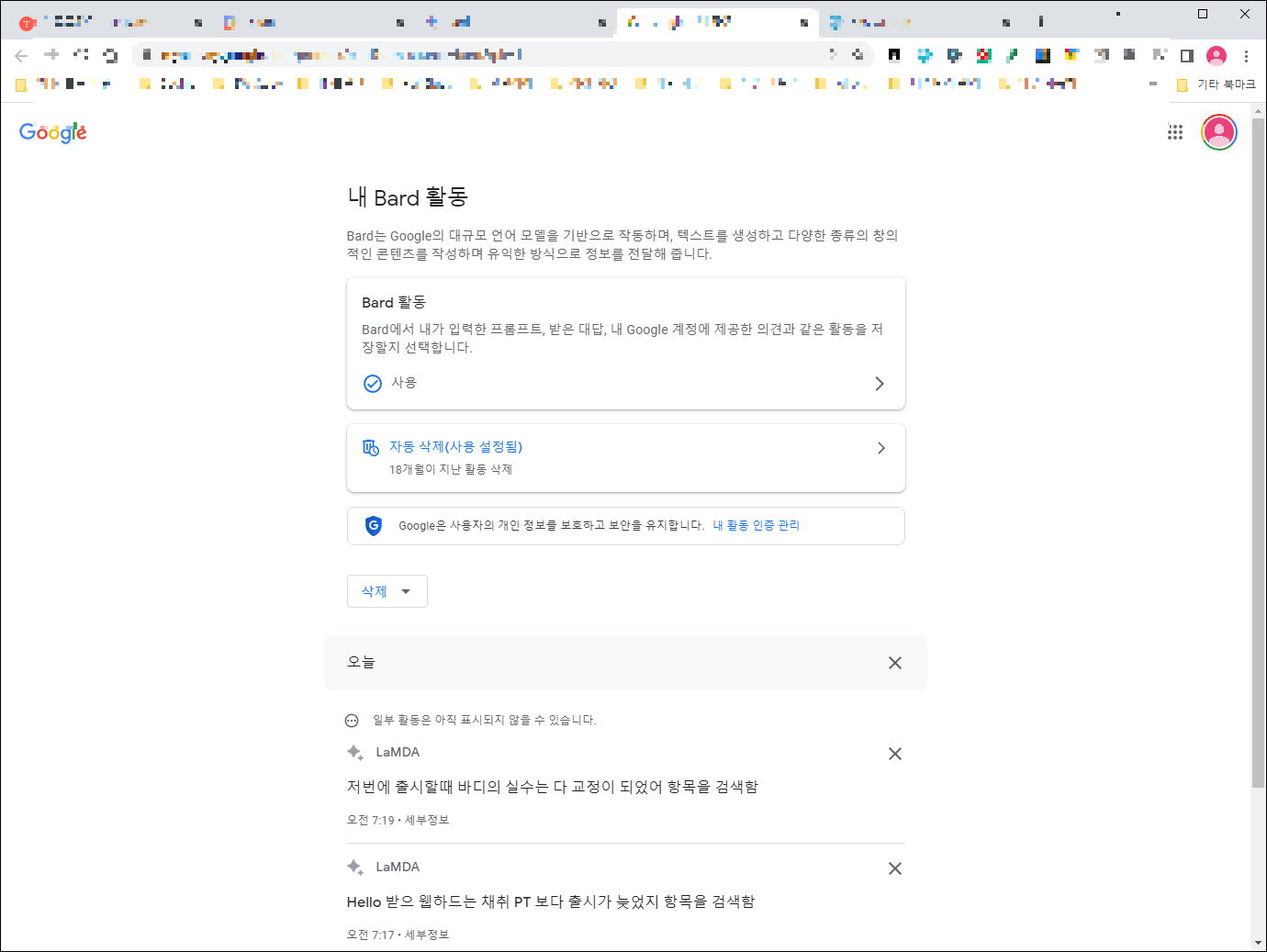Delete all of 오늘's activity with X
Image resolution: width=1267 pixels, height=952 pixels.
point(895,663)
